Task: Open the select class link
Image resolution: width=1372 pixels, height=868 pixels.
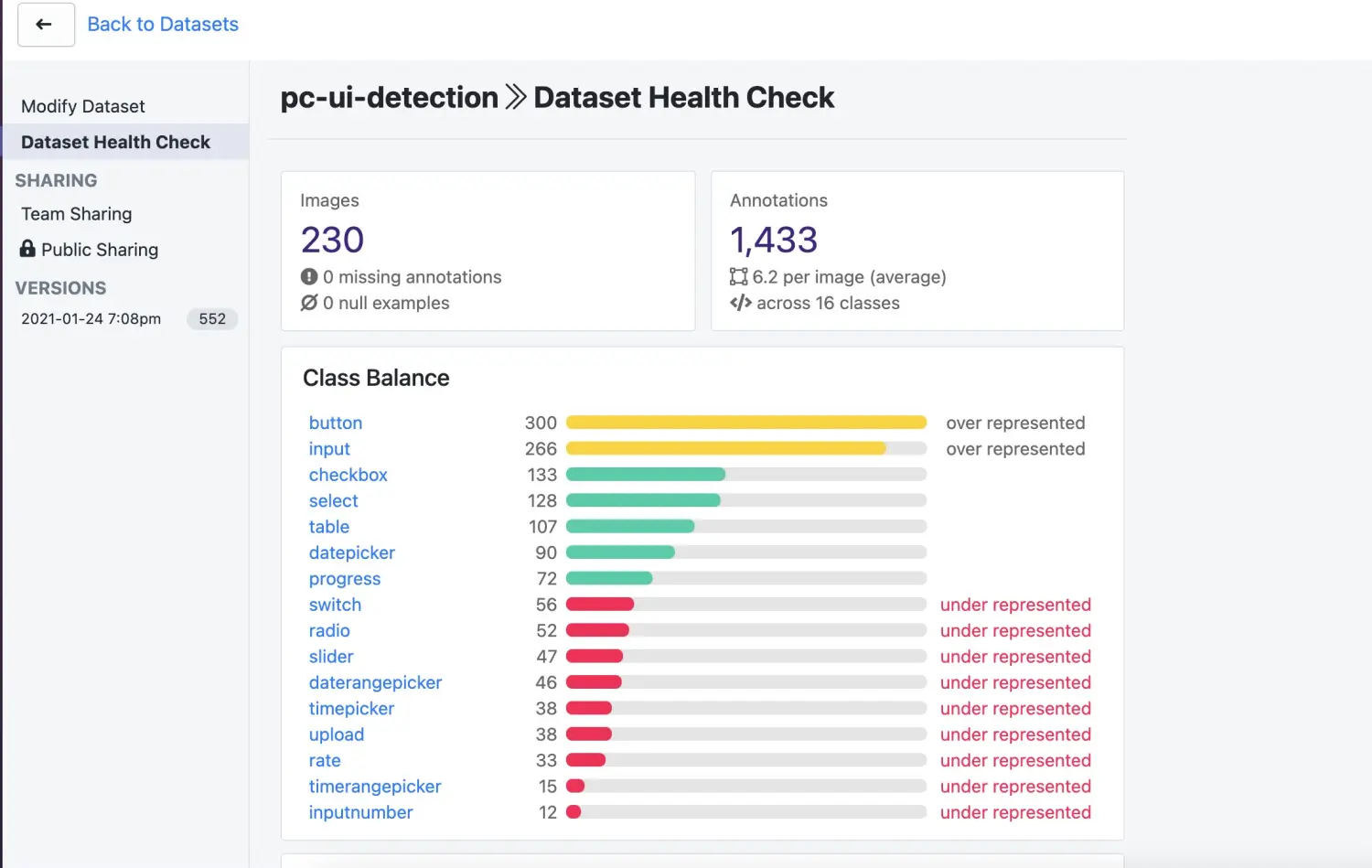Action: [x=334, y=500]
